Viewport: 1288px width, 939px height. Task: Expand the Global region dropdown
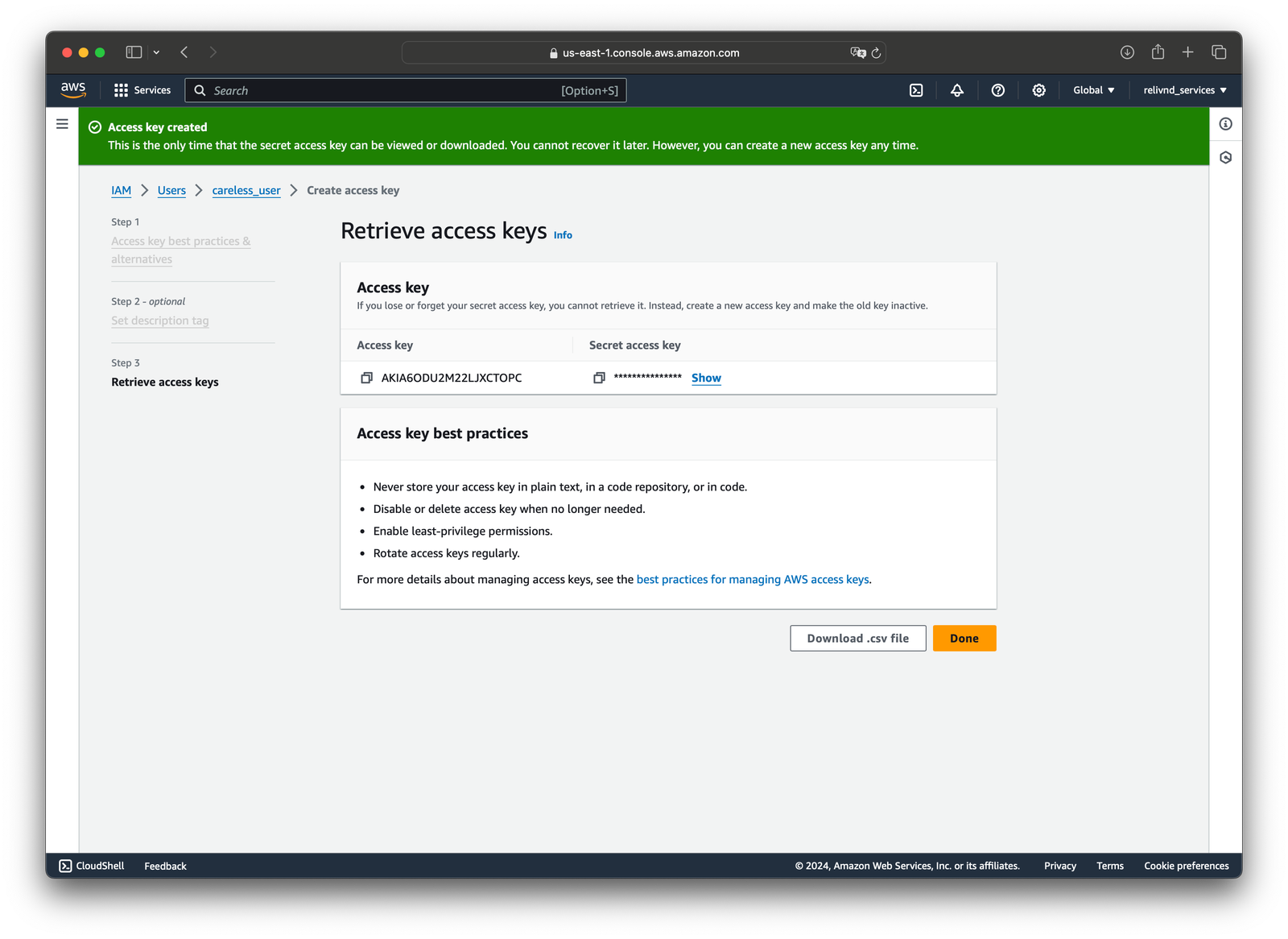(x=1093, y=90)
